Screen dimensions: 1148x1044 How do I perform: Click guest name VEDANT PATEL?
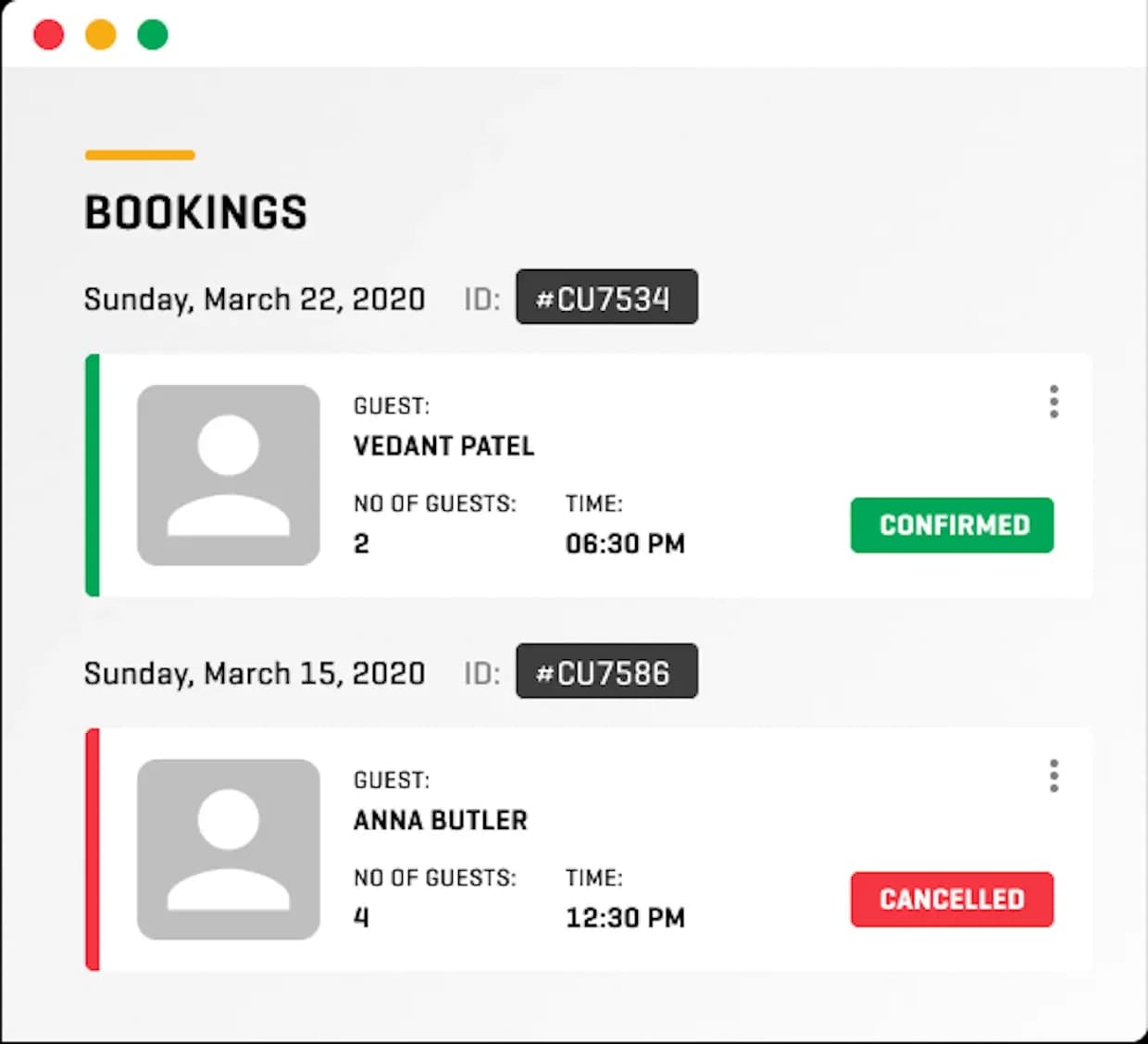pyautogui.click(x=443, y=446)
